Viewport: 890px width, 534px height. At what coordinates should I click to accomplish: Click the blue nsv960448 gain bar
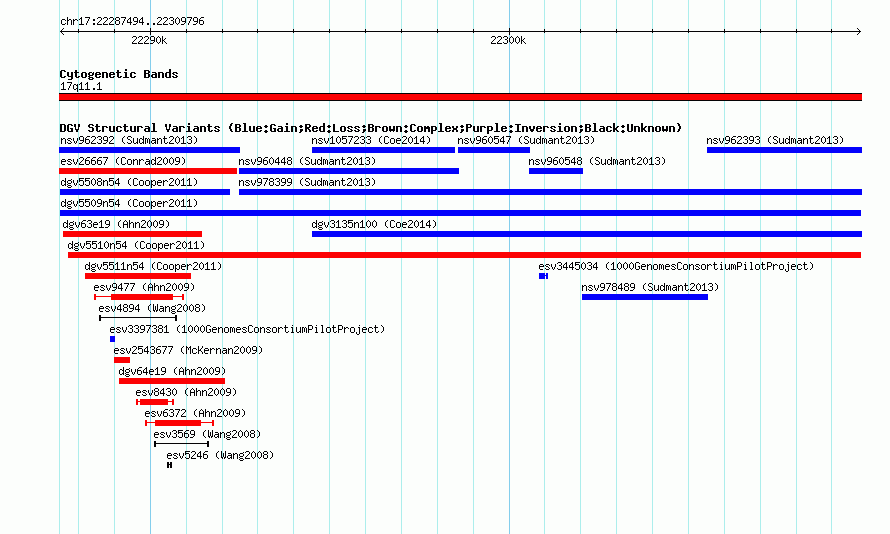349,171
